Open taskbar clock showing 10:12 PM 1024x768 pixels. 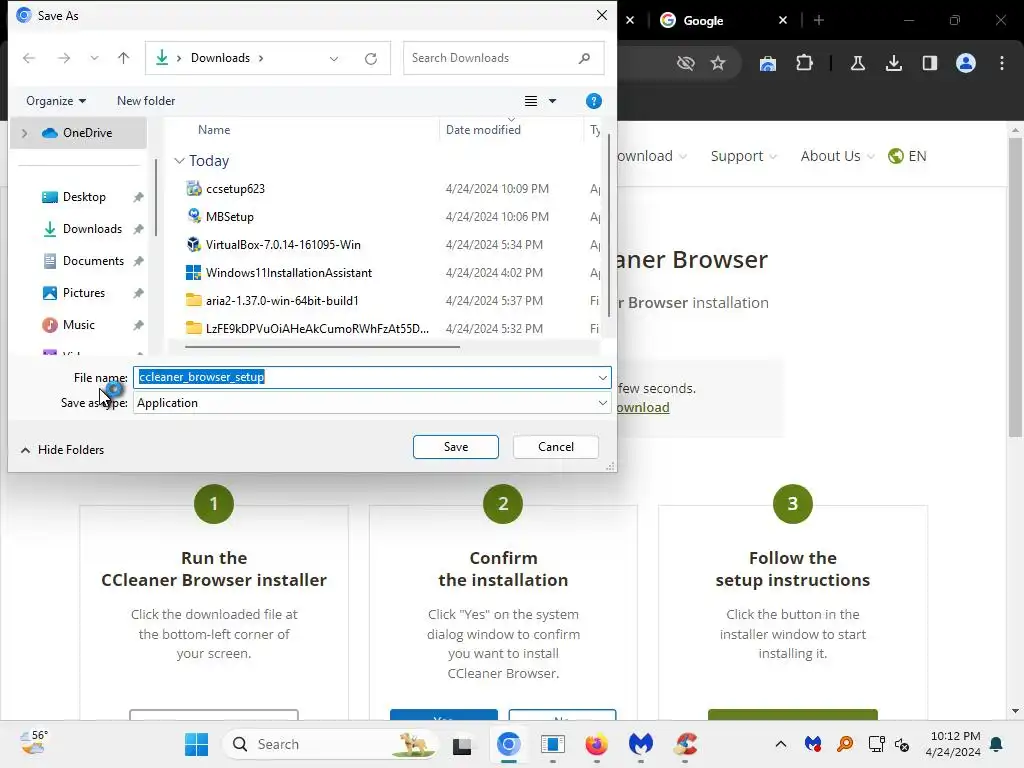952,744
